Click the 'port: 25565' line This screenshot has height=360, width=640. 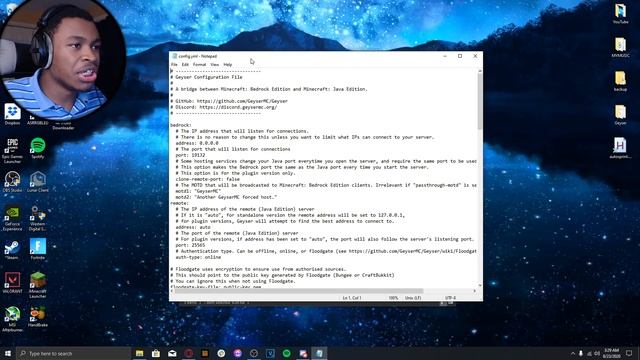pyautogui.click(x=191, y=245)
